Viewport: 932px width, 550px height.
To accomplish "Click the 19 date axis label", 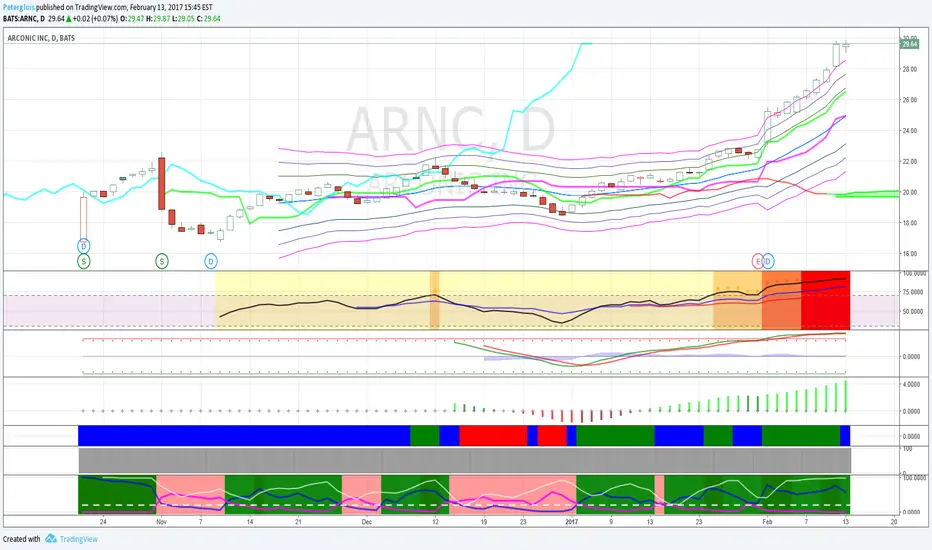I will click(484, 522).
